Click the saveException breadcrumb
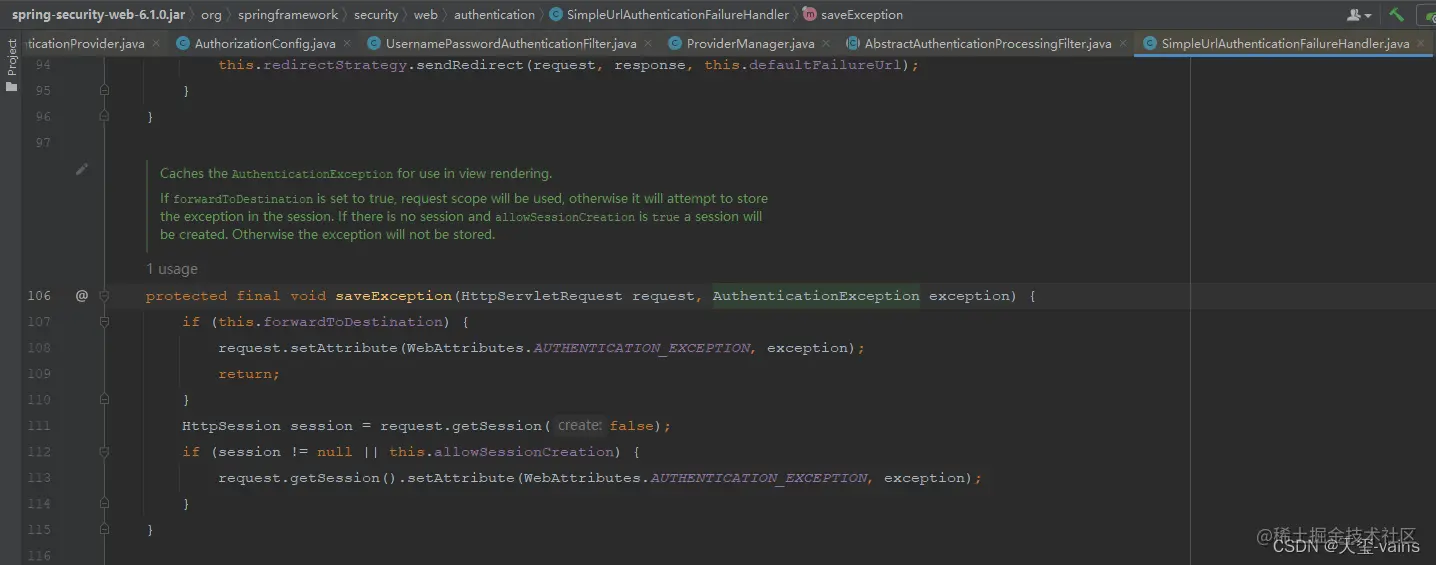This screenshot has height=565, width=1436. pos(862,15)
